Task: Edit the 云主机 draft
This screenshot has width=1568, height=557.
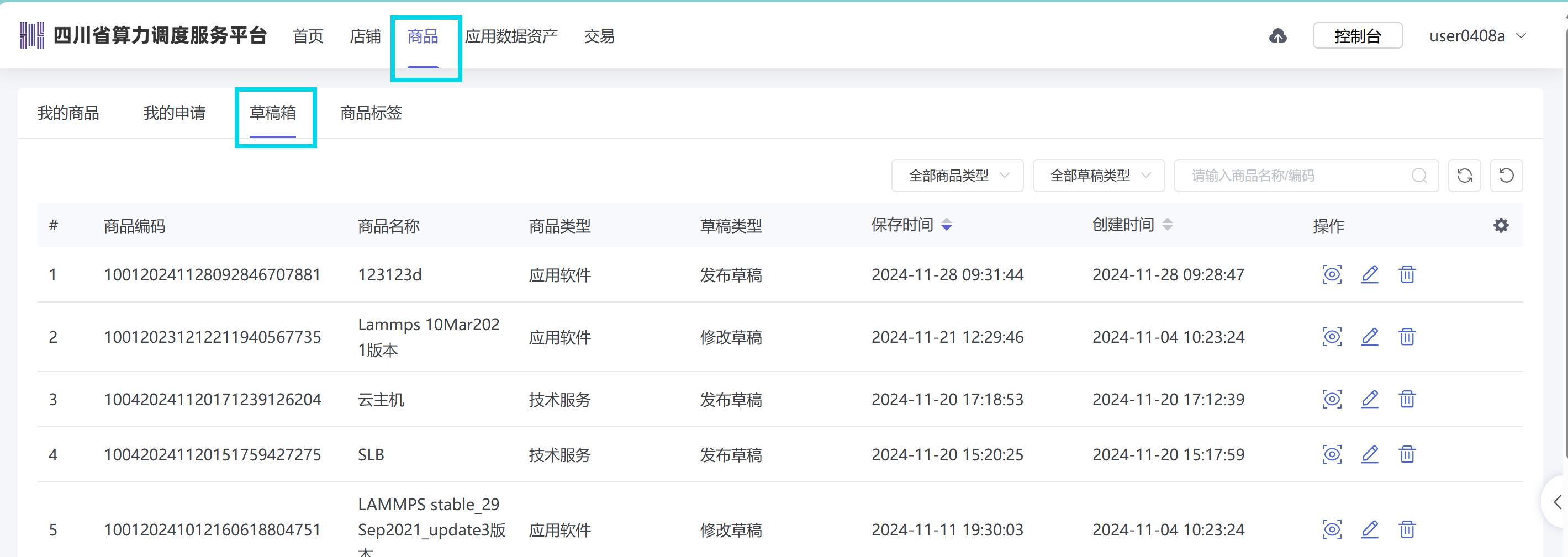Action: tap(1370, 399)
